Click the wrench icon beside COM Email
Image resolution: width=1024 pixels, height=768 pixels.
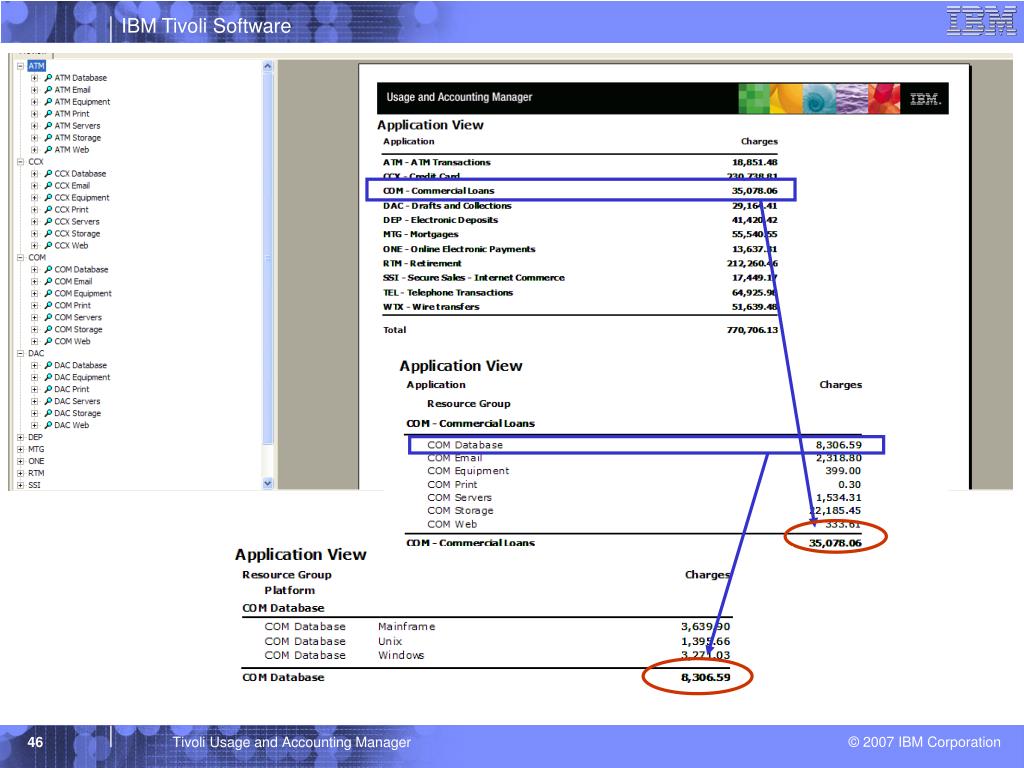[48, 281]
